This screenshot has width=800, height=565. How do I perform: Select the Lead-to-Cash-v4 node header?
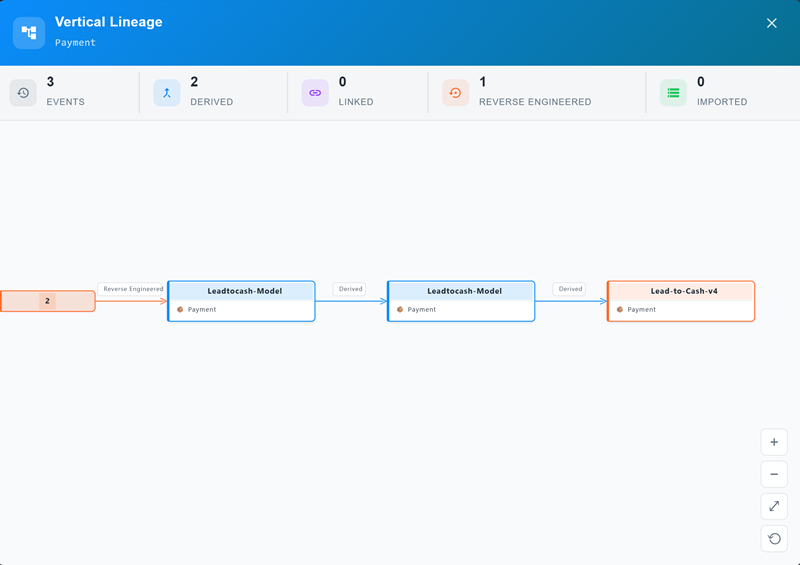681,291
